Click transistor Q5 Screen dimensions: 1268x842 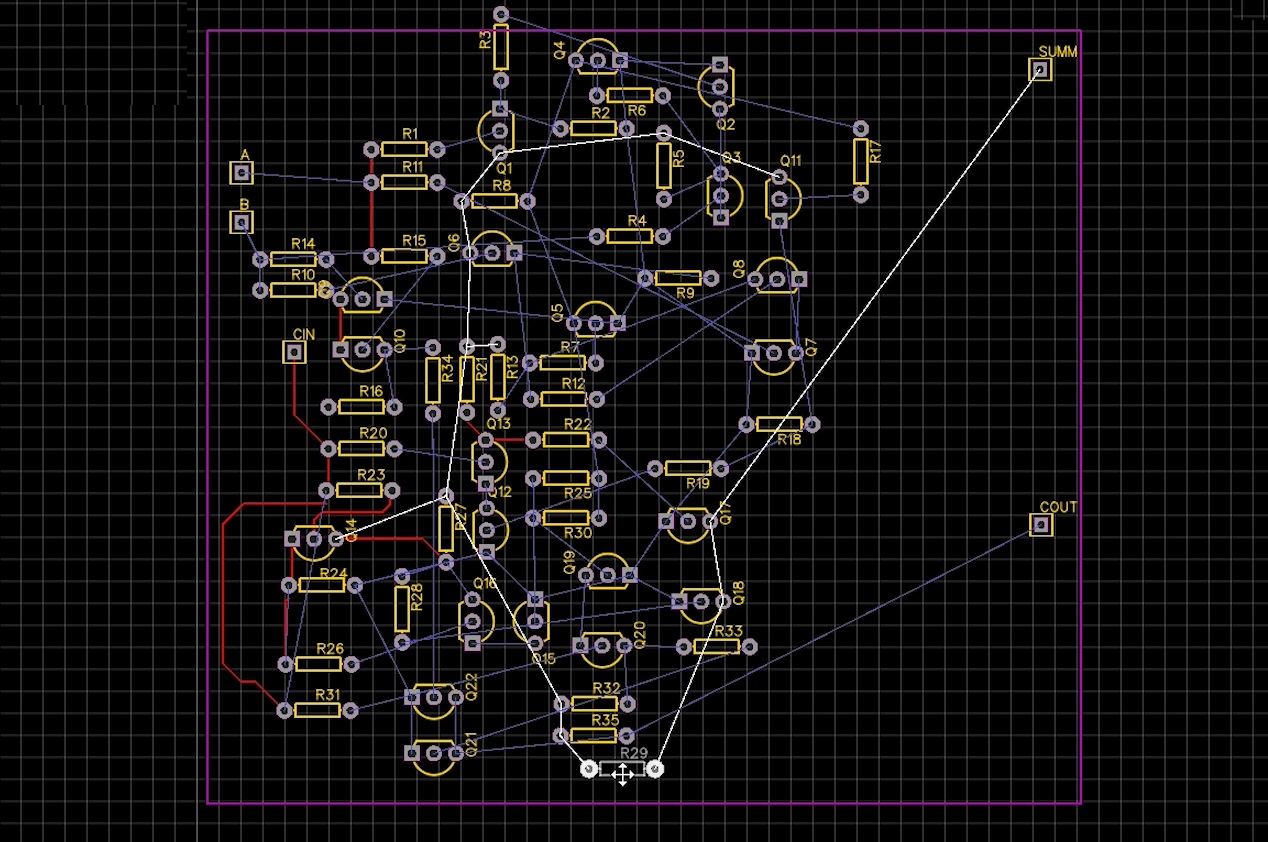(596, 318)
